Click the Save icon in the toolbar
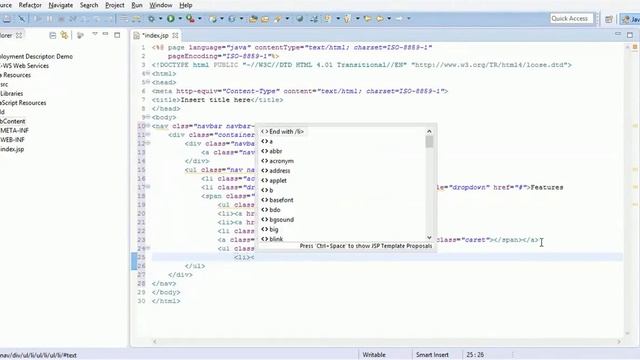This screenshot has height=360, width=640. point(7,19)
